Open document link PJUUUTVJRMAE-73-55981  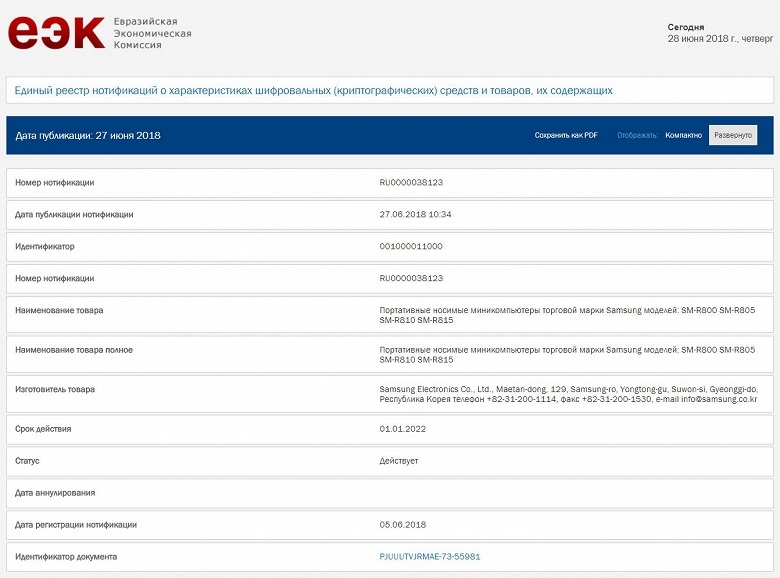(430, 557)
